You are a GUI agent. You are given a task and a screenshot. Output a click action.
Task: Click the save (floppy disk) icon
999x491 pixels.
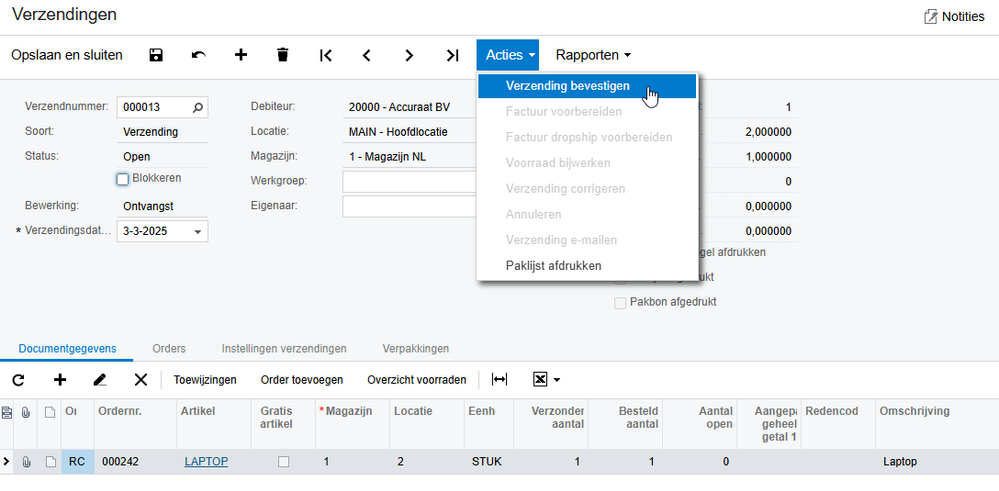click(156, 55)
